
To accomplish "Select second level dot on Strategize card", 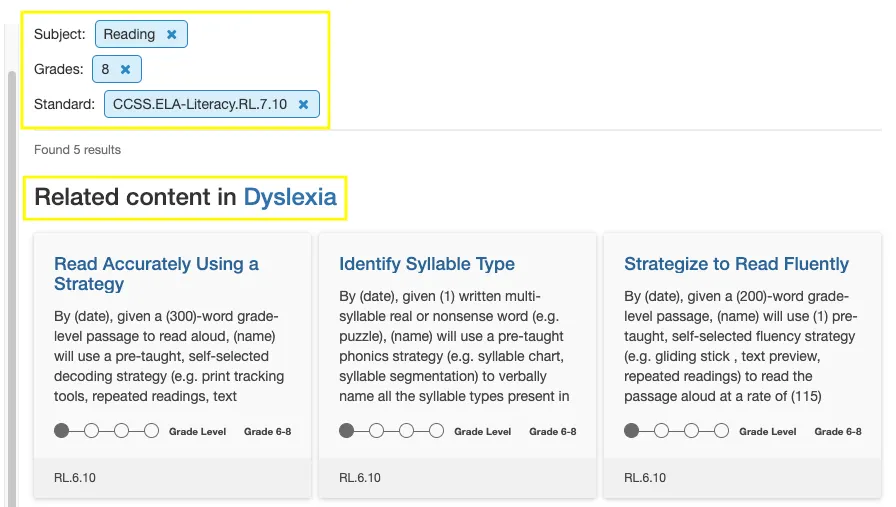I will point(662,431).
